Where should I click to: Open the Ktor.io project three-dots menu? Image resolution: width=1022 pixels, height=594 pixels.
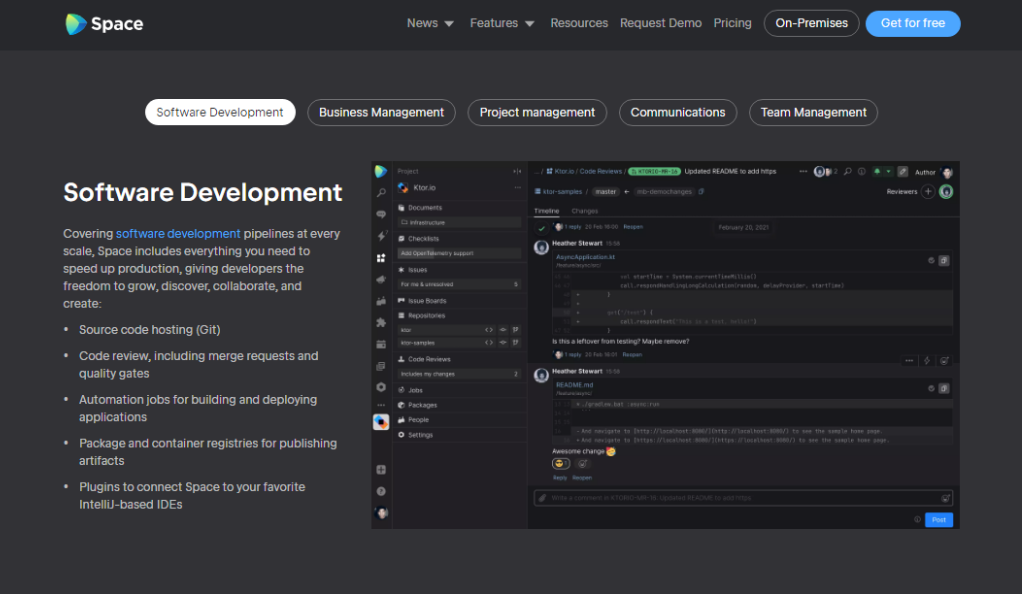point(518,188)
